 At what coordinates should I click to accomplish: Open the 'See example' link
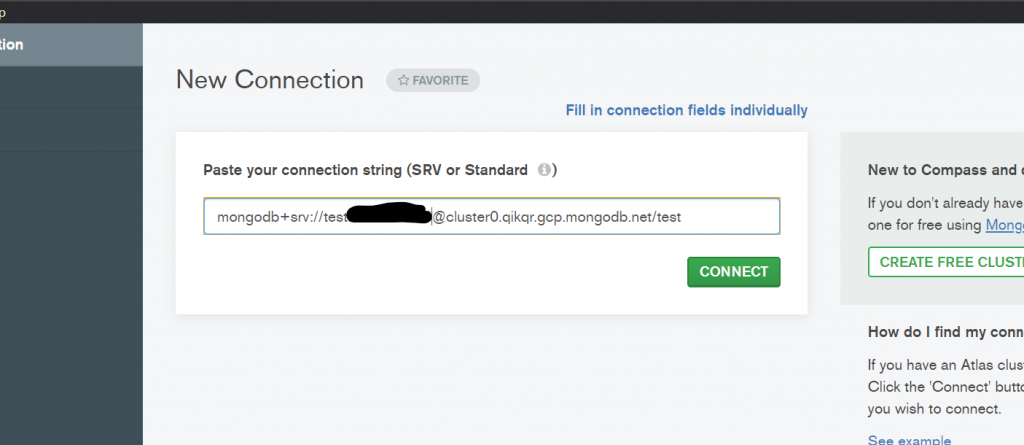point(908,439)
